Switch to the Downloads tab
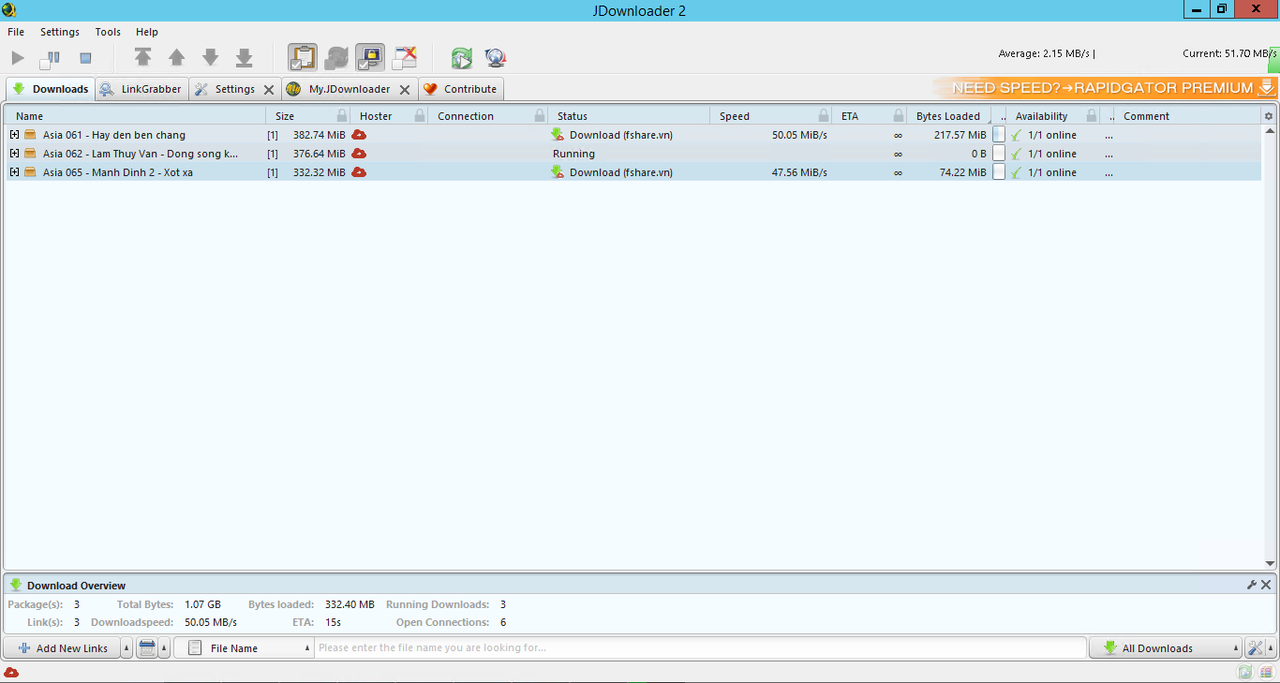This screenshot has width=1280, height=683. point(50,89)
